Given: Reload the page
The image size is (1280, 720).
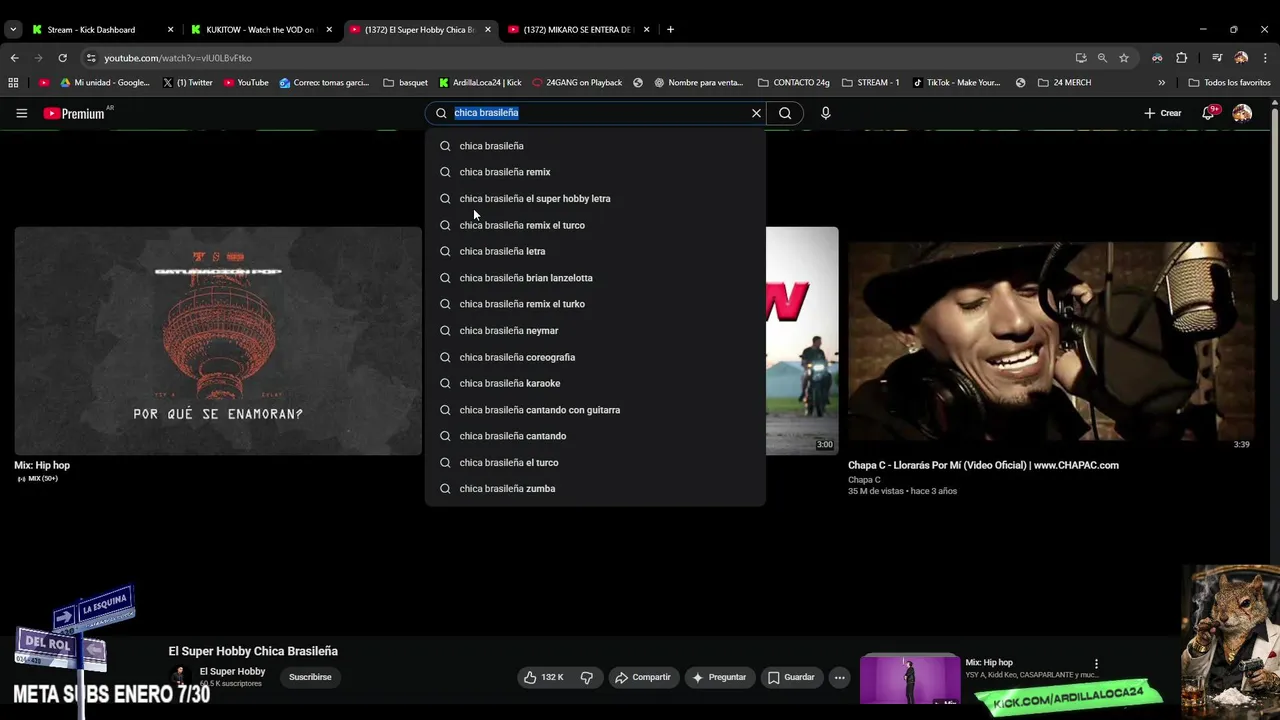Looking at the screenshot, I should (x=62, y=58).
